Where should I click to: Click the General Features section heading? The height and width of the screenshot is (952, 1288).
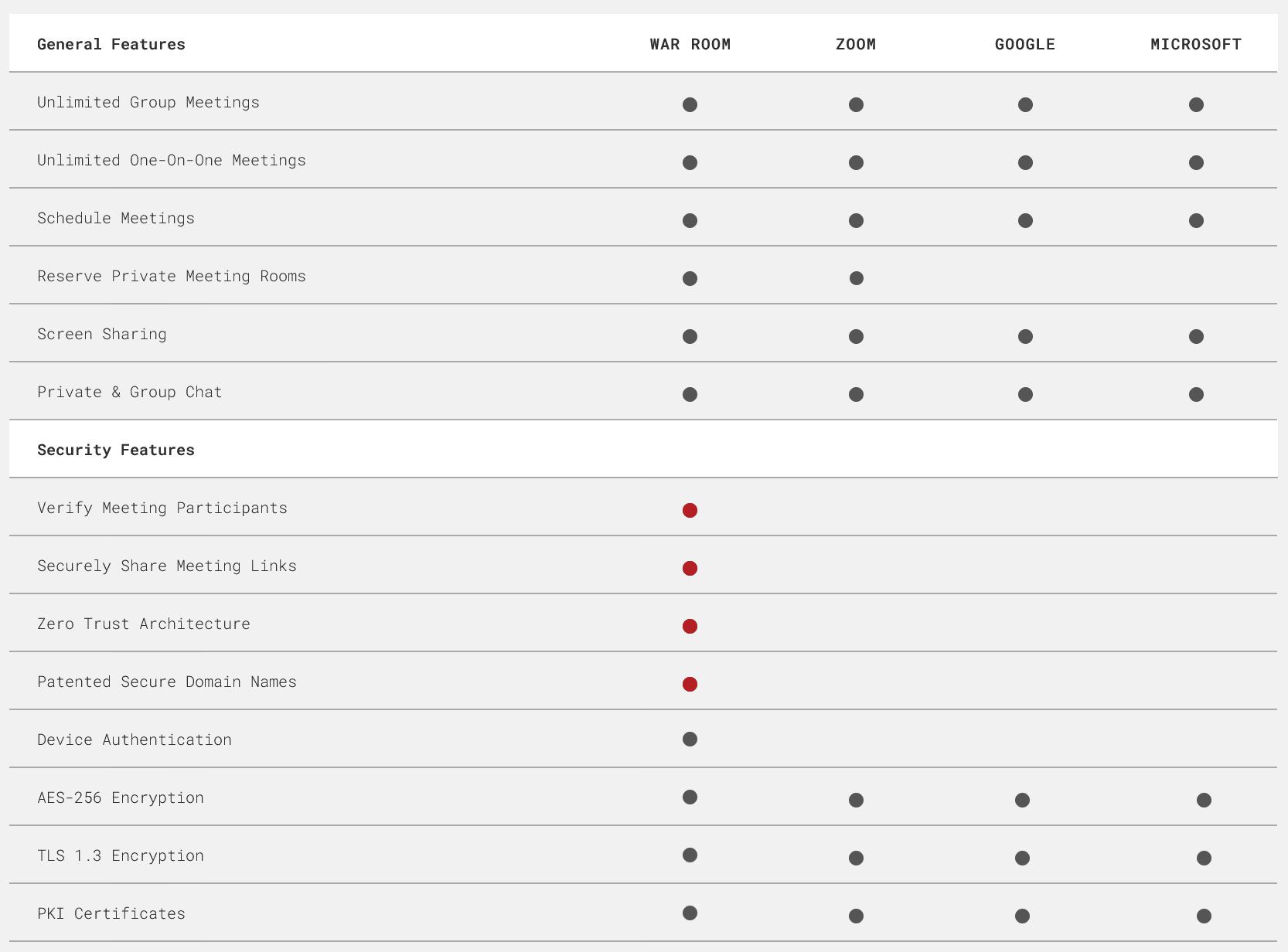(x=111, y=44)
